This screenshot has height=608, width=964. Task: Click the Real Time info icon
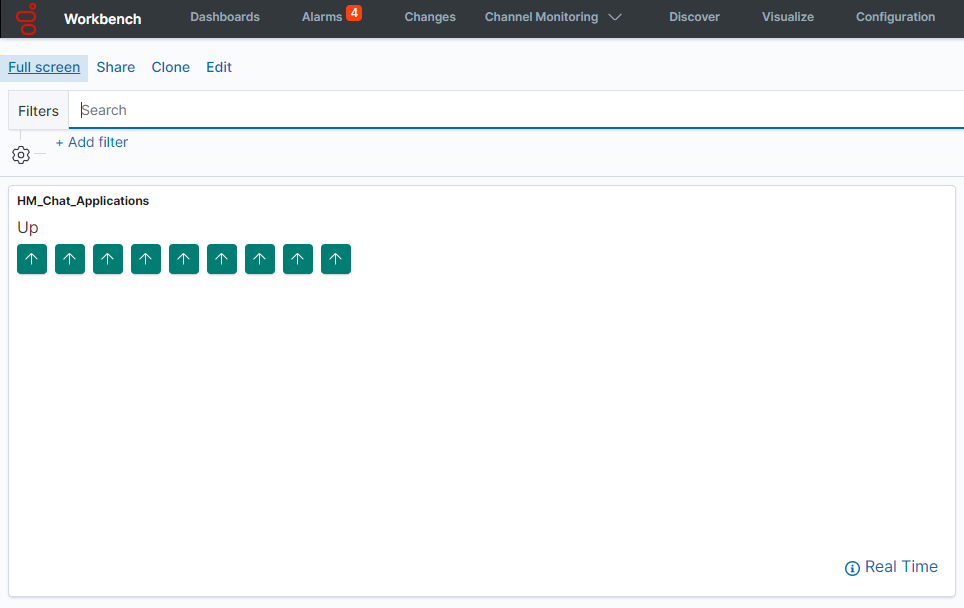852,568
